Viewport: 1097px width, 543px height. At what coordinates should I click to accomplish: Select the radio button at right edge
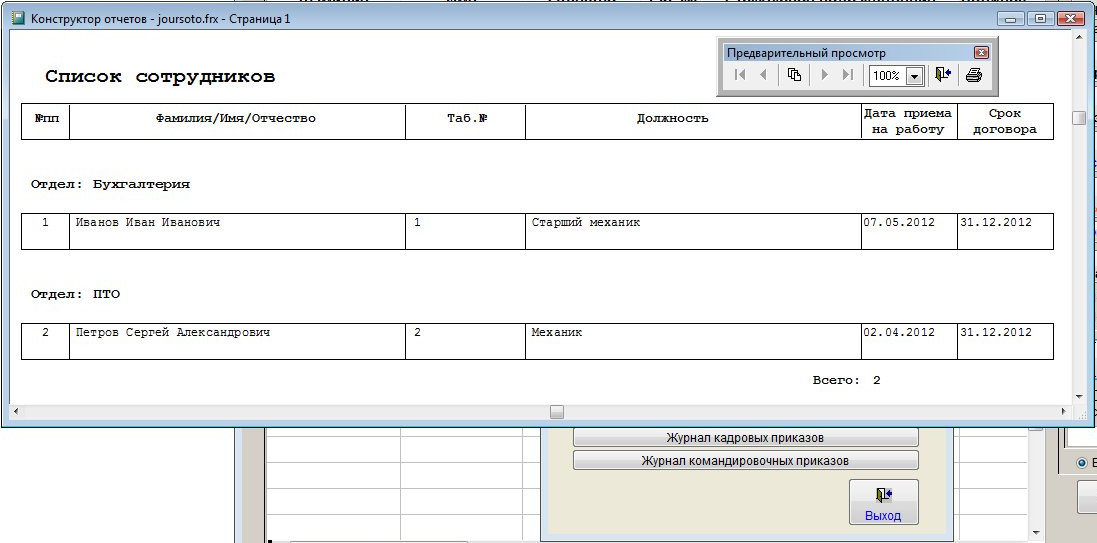coord(1082,463)
